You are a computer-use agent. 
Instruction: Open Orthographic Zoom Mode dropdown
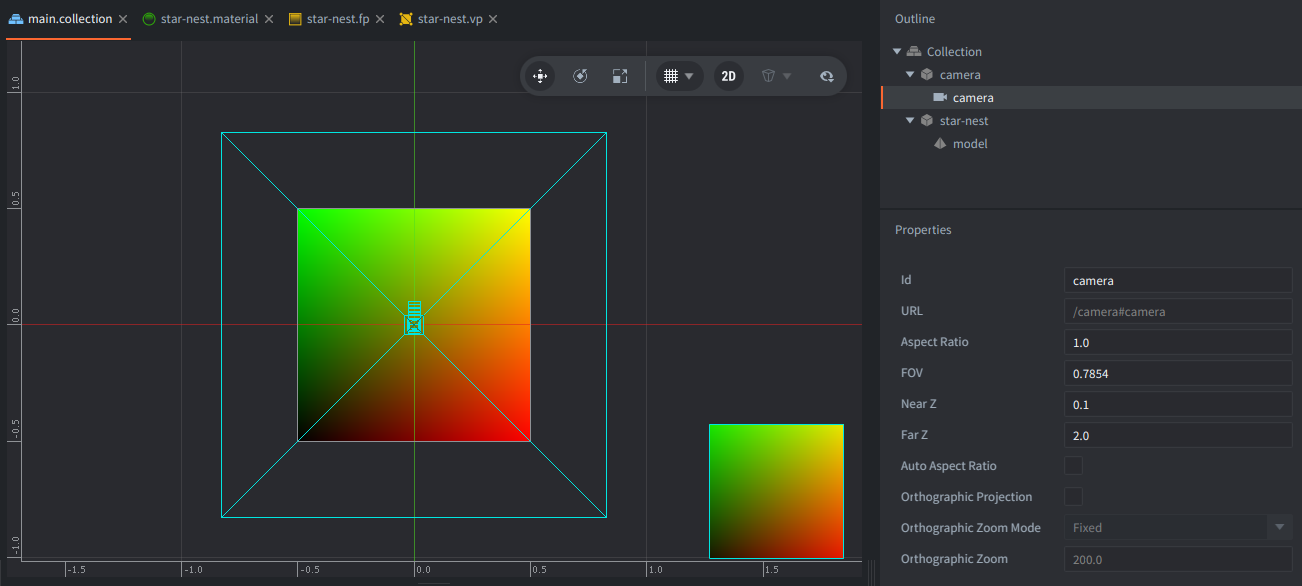pyautogui.click(x=1179, y=528)
